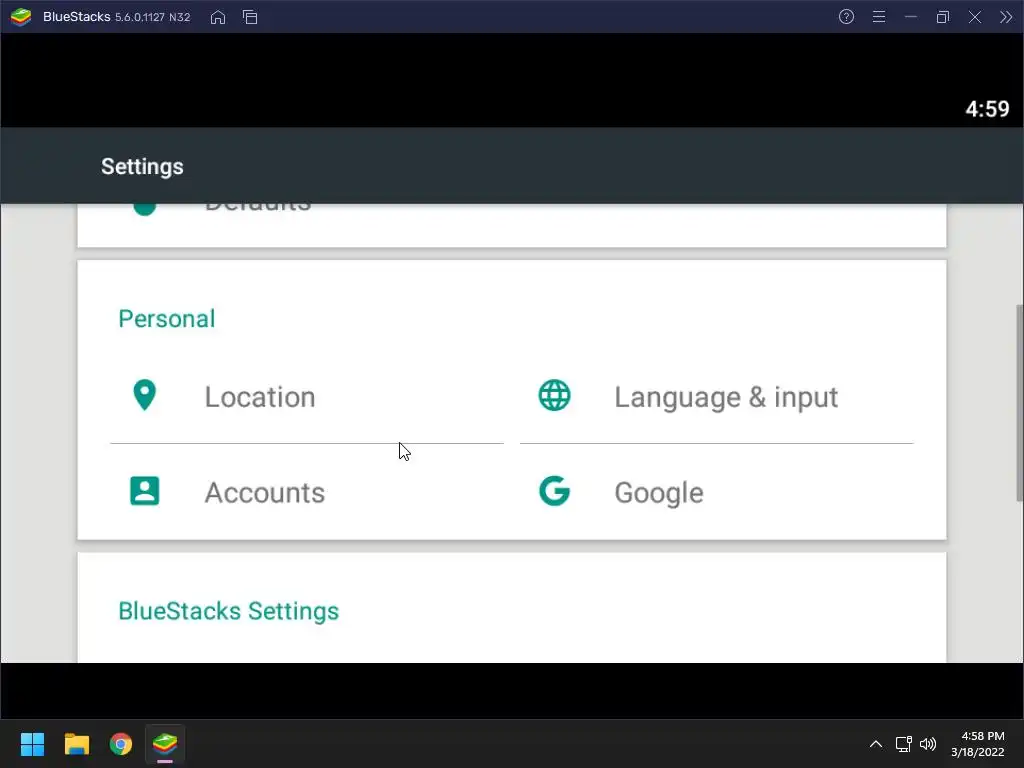Open the volume tray icon

pyautogui.click(x=927, y=744)
